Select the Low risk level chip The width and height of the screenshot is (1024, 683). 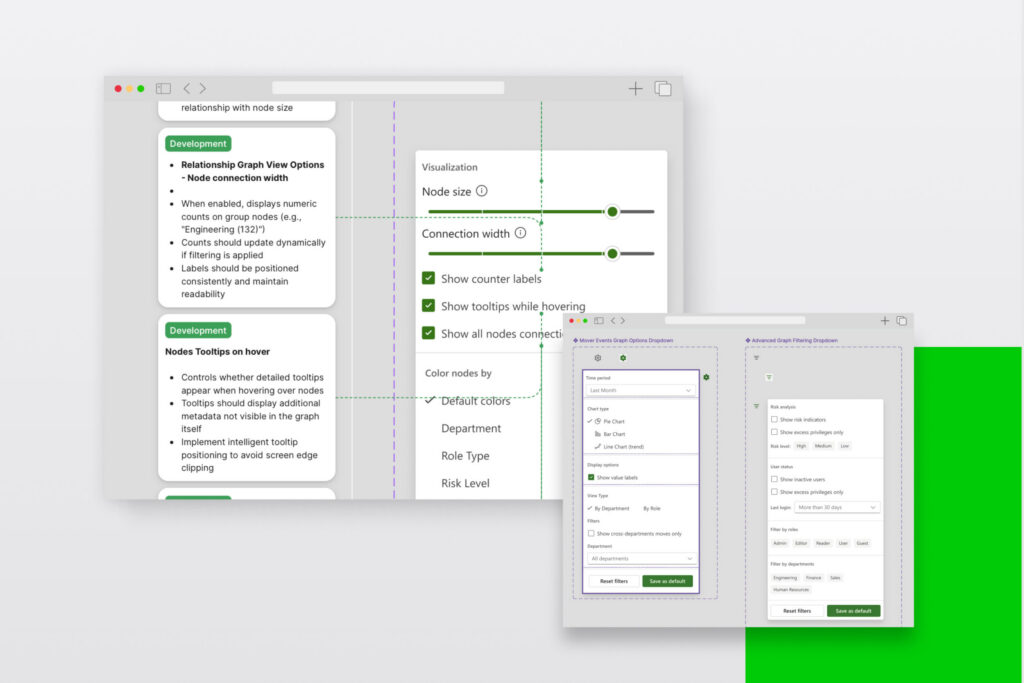tap(844, 446)
